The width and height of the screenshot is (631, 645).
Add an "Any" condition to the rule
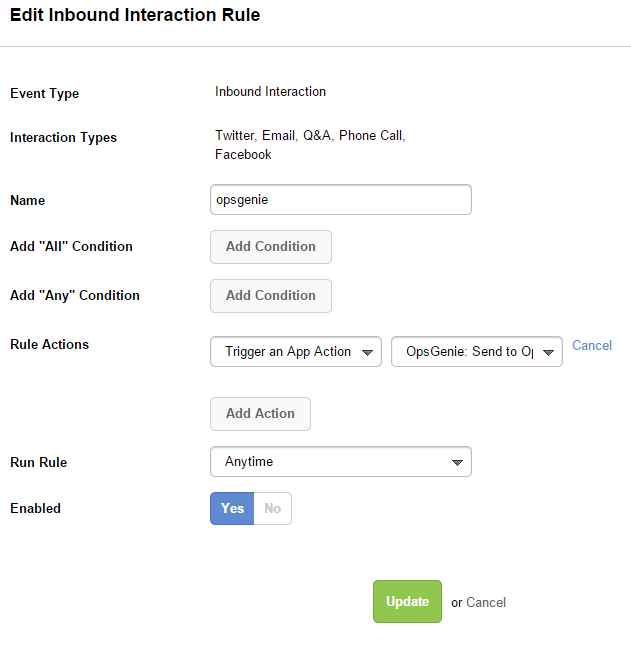270,296
